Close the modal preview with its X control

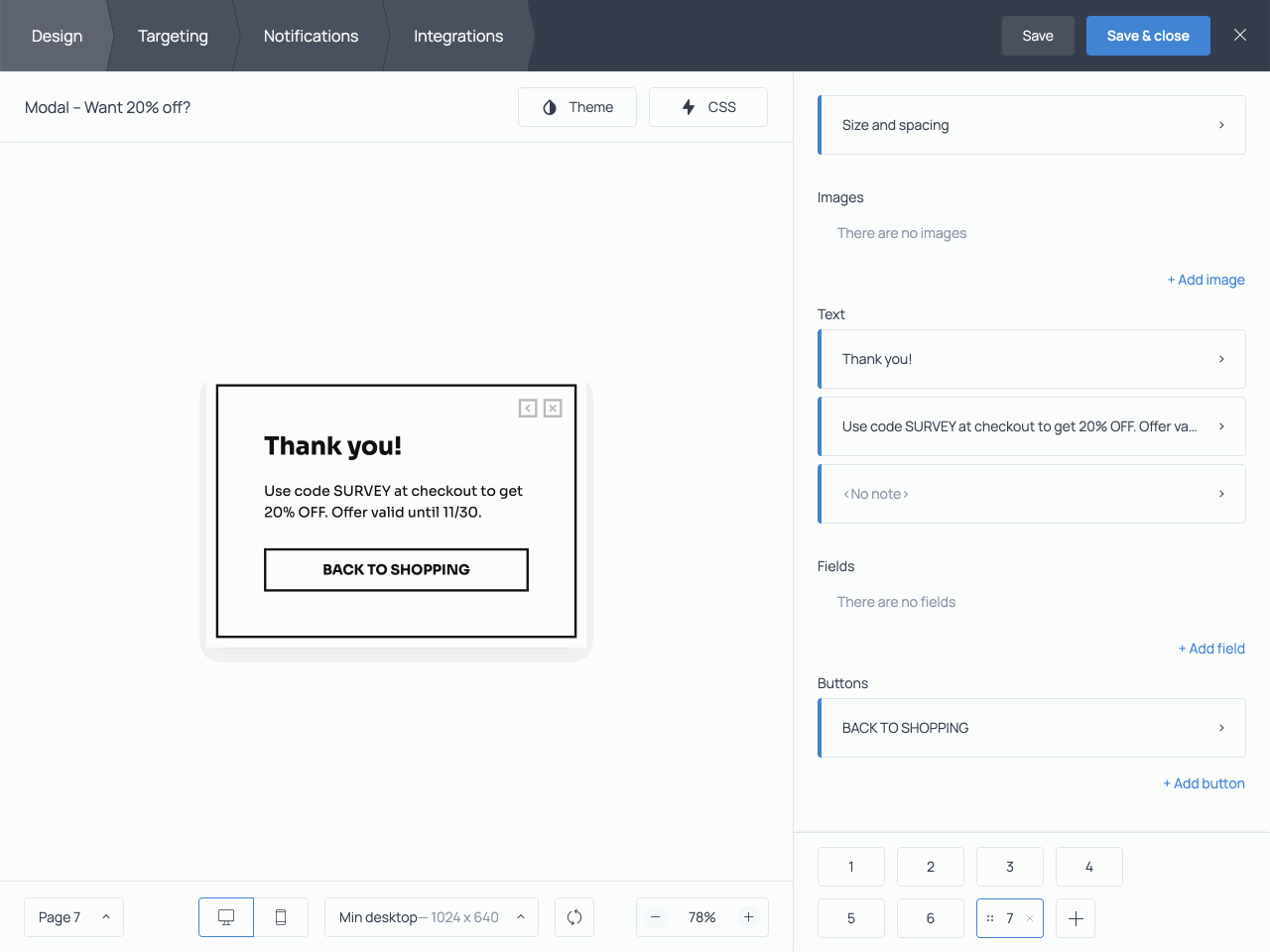tap(553, 408)
